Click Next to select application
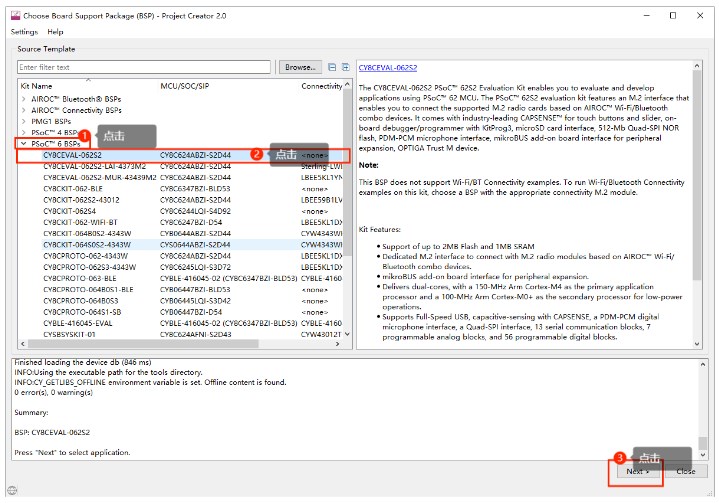The width and height of the screenshot is (719, 503). [637, 471]
